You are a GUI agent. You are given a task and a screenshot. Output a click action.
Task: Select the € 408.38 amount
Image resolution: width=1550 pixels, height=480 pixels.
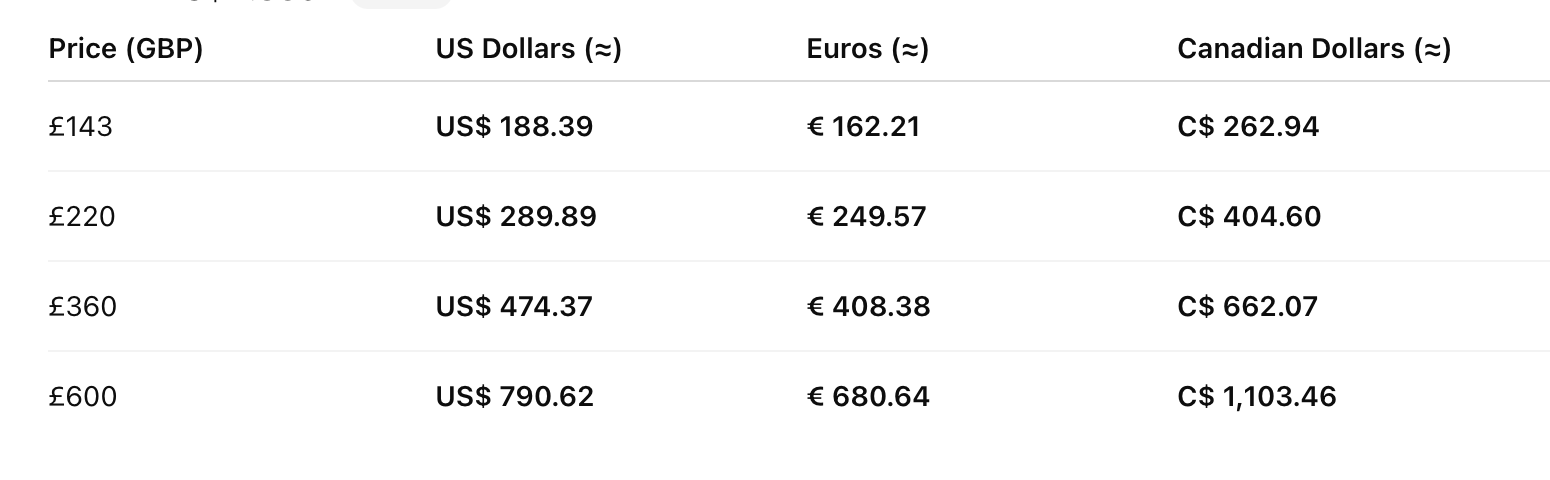pos(868,307)
